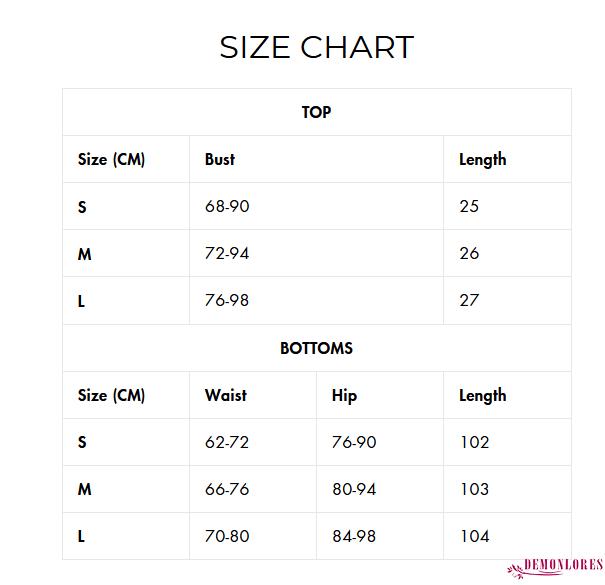
Task: Click the Bust column header
Action: pyautogui.click(x=220, y=159)
